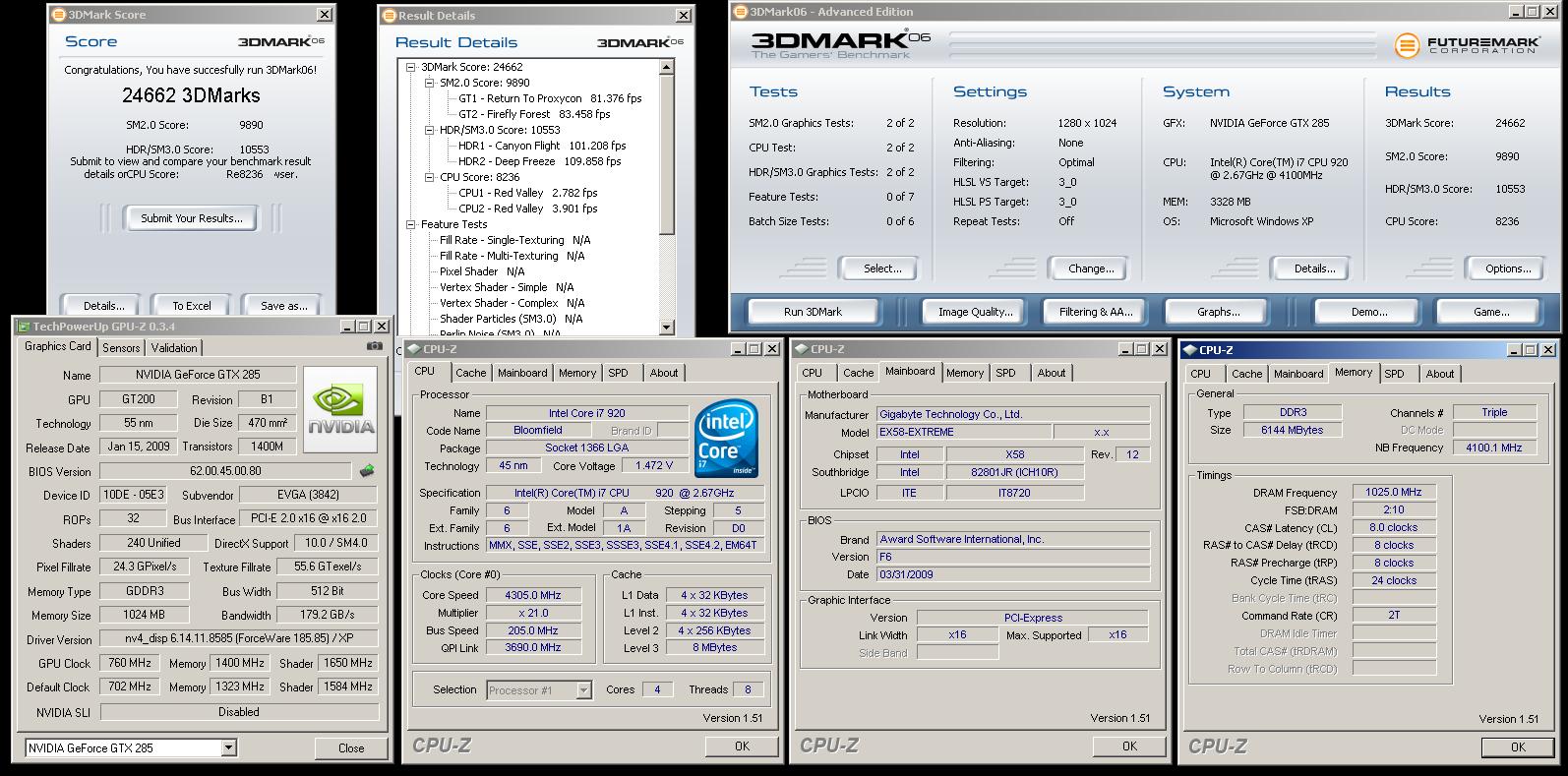Collapse the SM2.0 Score tree node
Viewport: 1568px width, 776px height.
pos(430,83)
